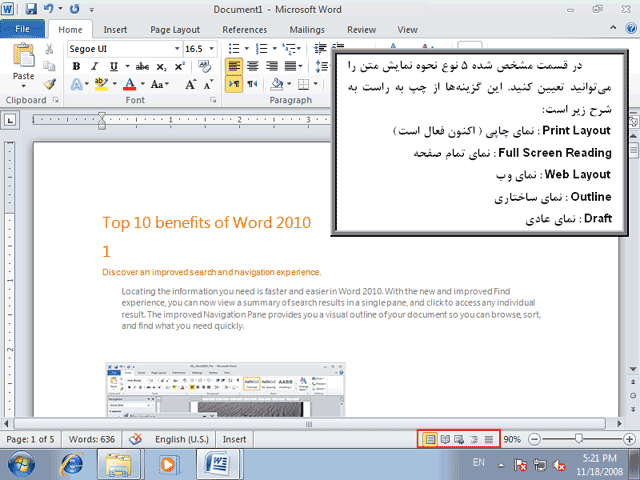The width and height of the screenshot is (640, 480).
Task: Switch to the References tab
Action: [x=244, y=29]
